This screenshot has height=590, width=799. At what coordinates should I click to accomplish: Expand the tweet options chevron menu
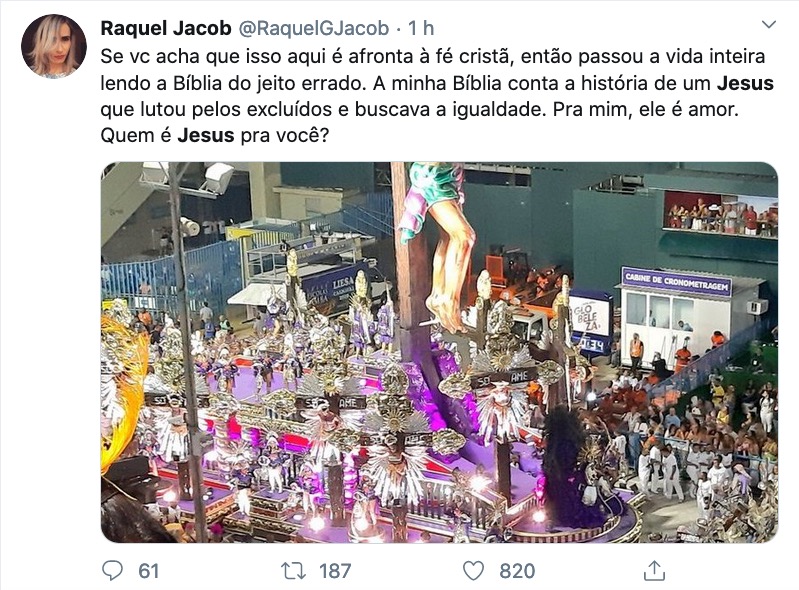coord(768,24)
